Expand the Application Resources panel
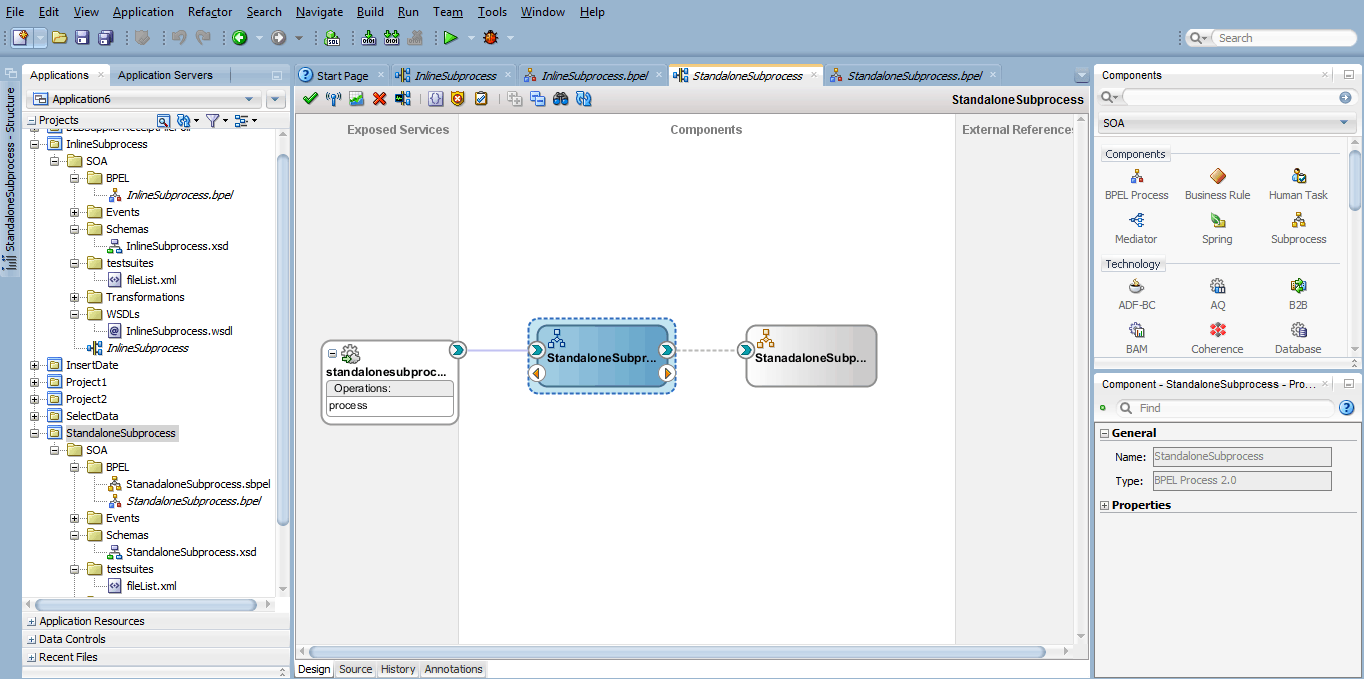This screenshot has width=1364, height=679. point(32,621)
